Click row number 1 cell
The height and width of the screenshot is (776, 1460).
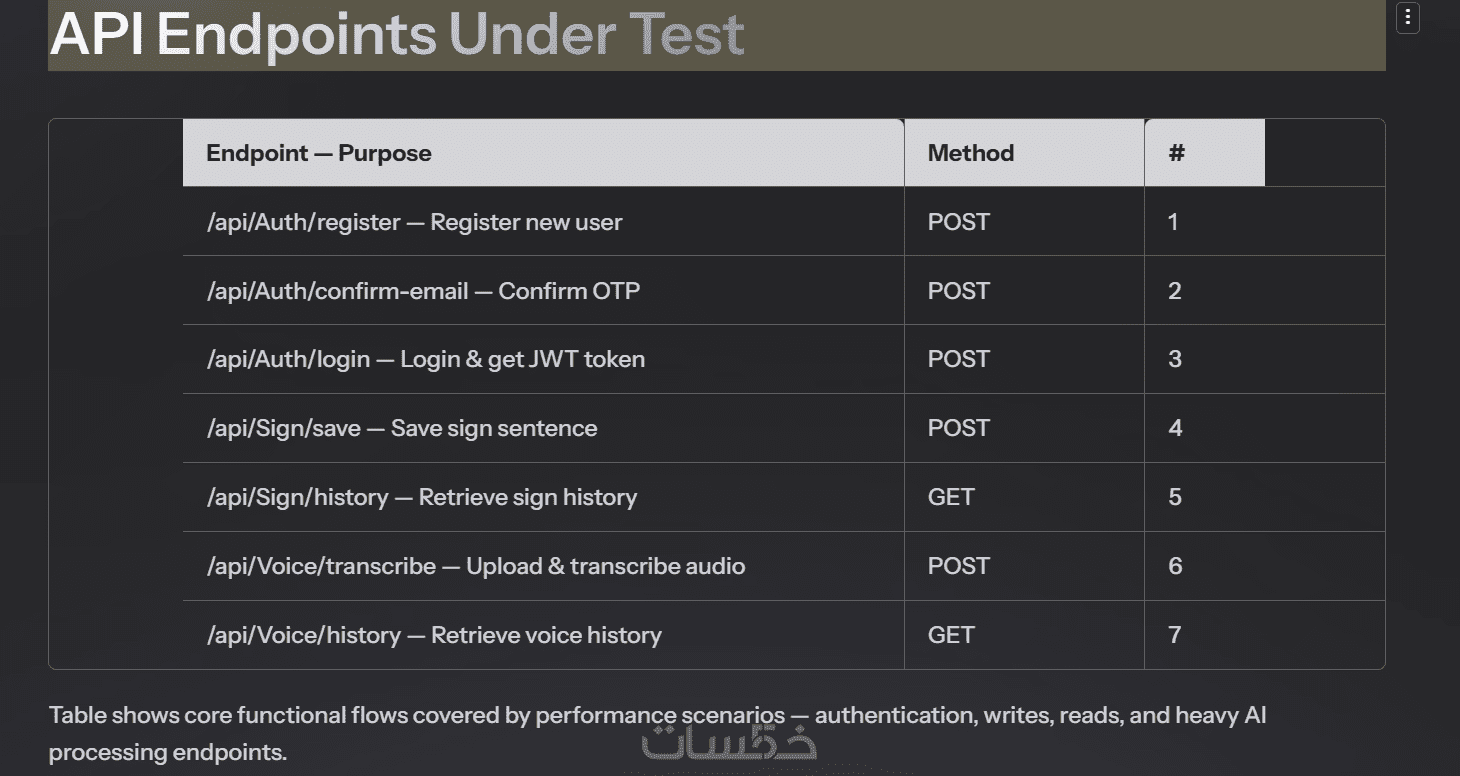pos(1265,222)
